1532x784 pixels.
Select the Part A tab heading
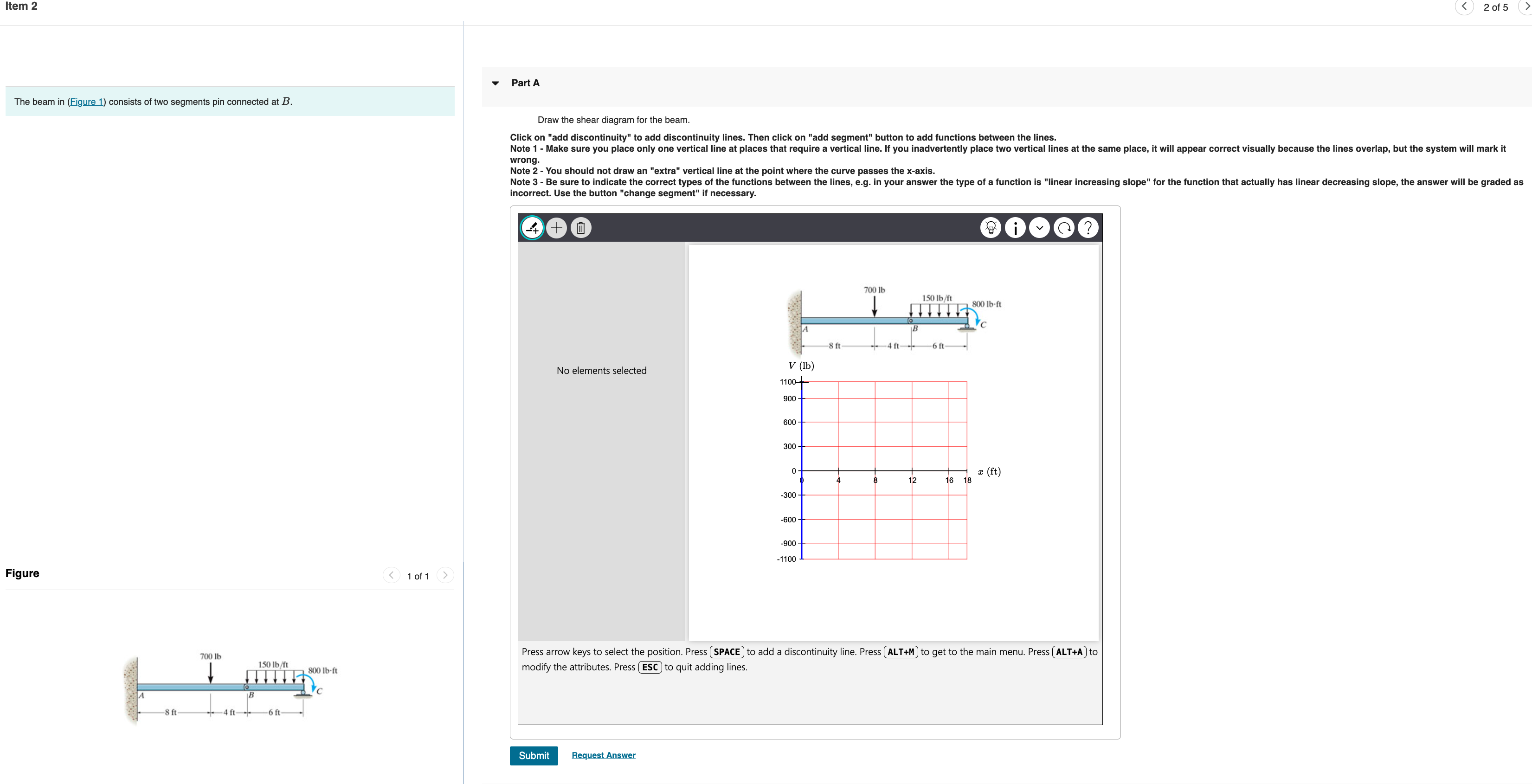(525, 84)
